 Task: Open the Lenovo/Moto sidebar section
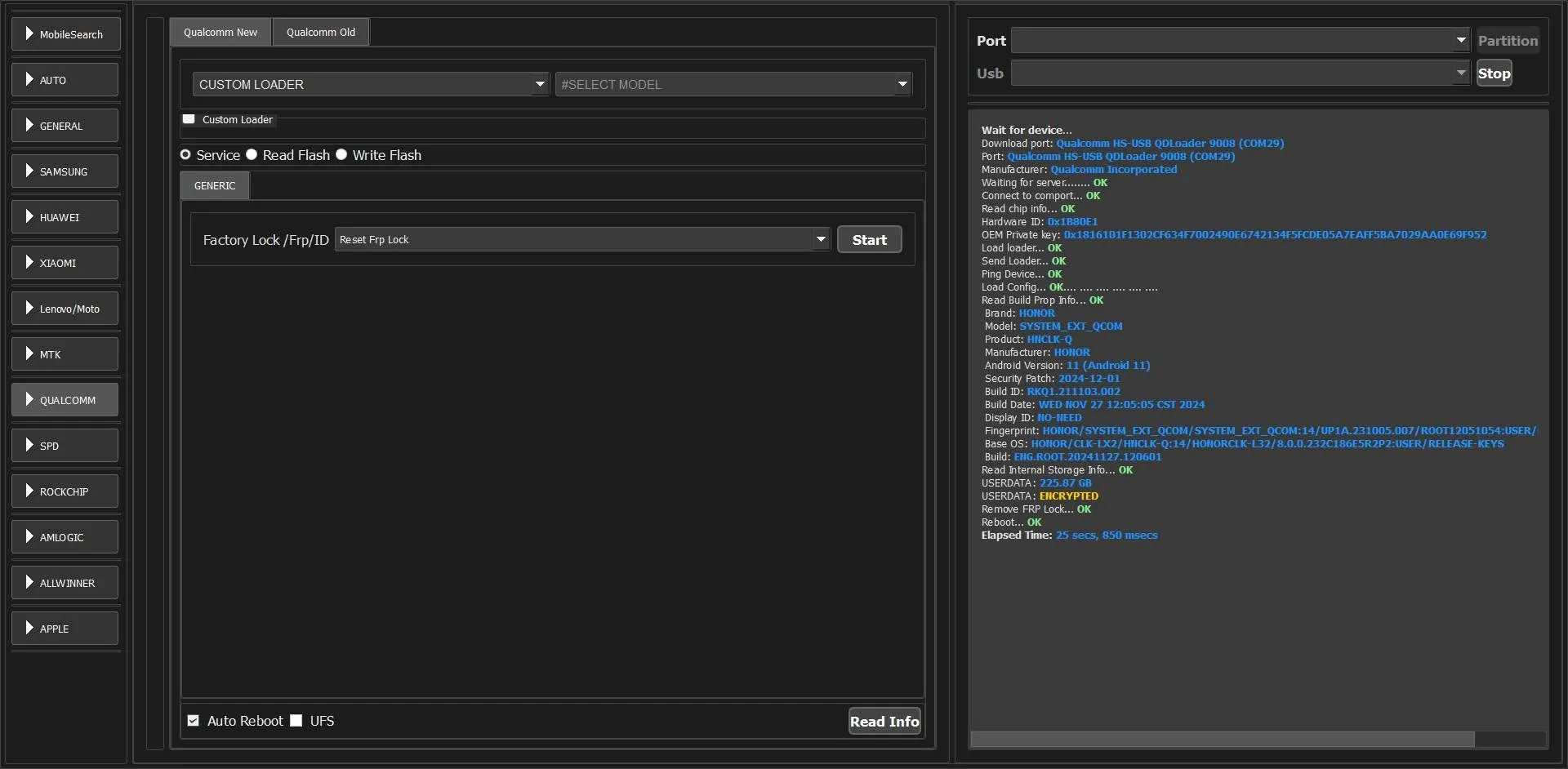click(x=65, y=309)
